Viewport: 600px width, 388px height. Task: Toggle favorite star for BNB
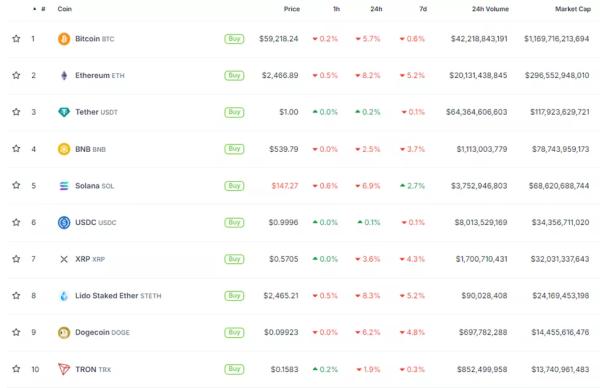coord(16,148)
